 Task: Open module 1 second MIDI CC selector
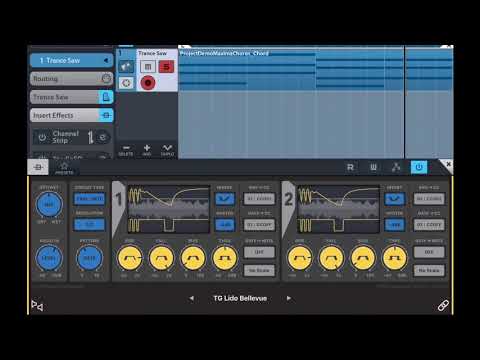(259, 225)
